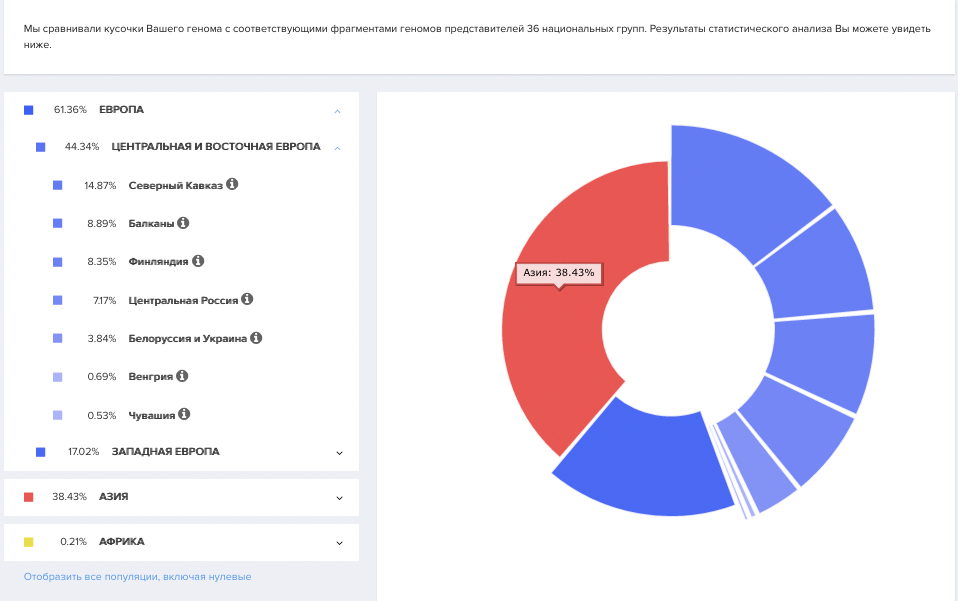The height and width of the screenshot is (601, 958).
Task: Expand the АЗИЯ section chevron
Action: pyautogui.click(x=340, y=497)
